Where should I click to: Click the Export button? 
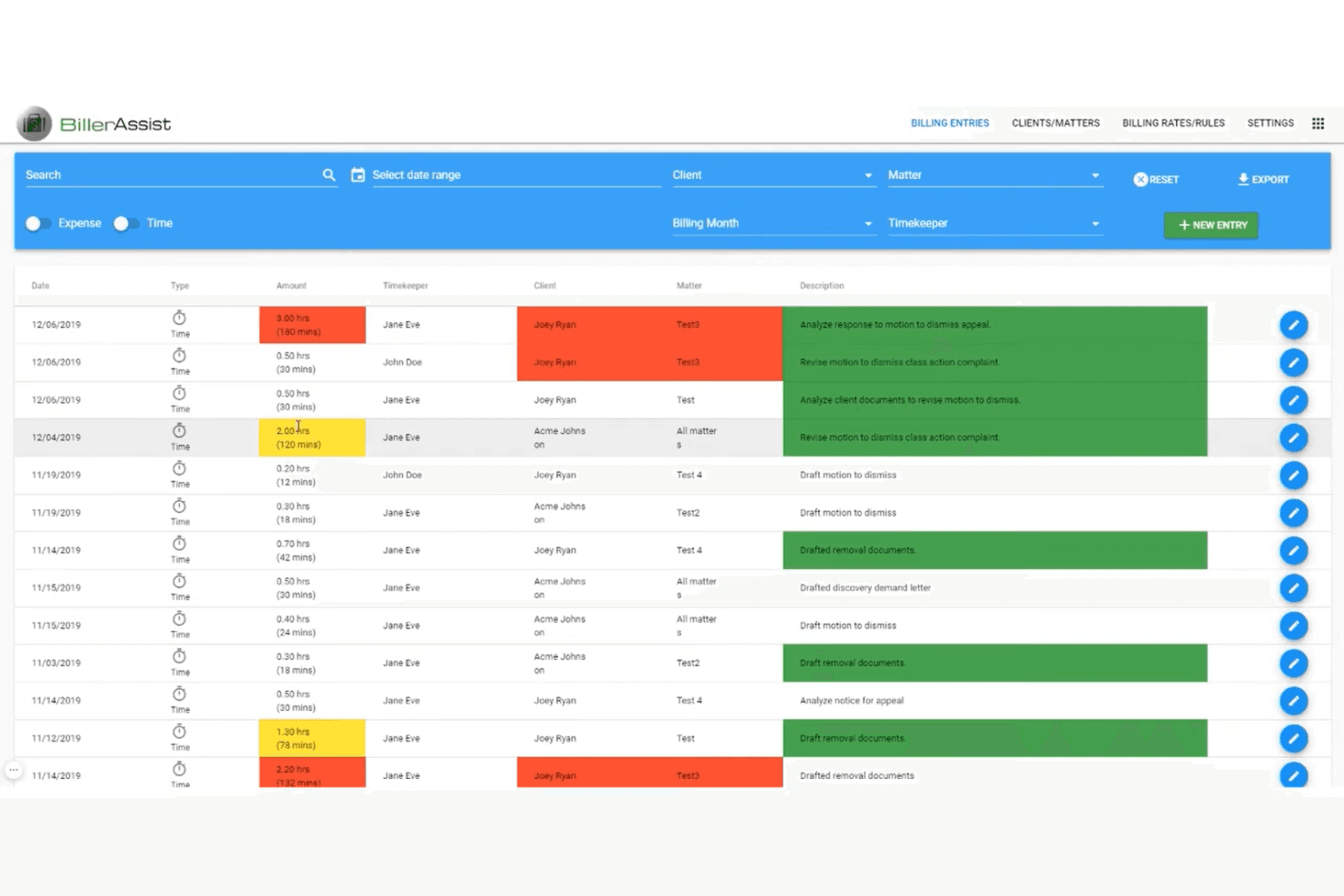[x=1263, y=180]
